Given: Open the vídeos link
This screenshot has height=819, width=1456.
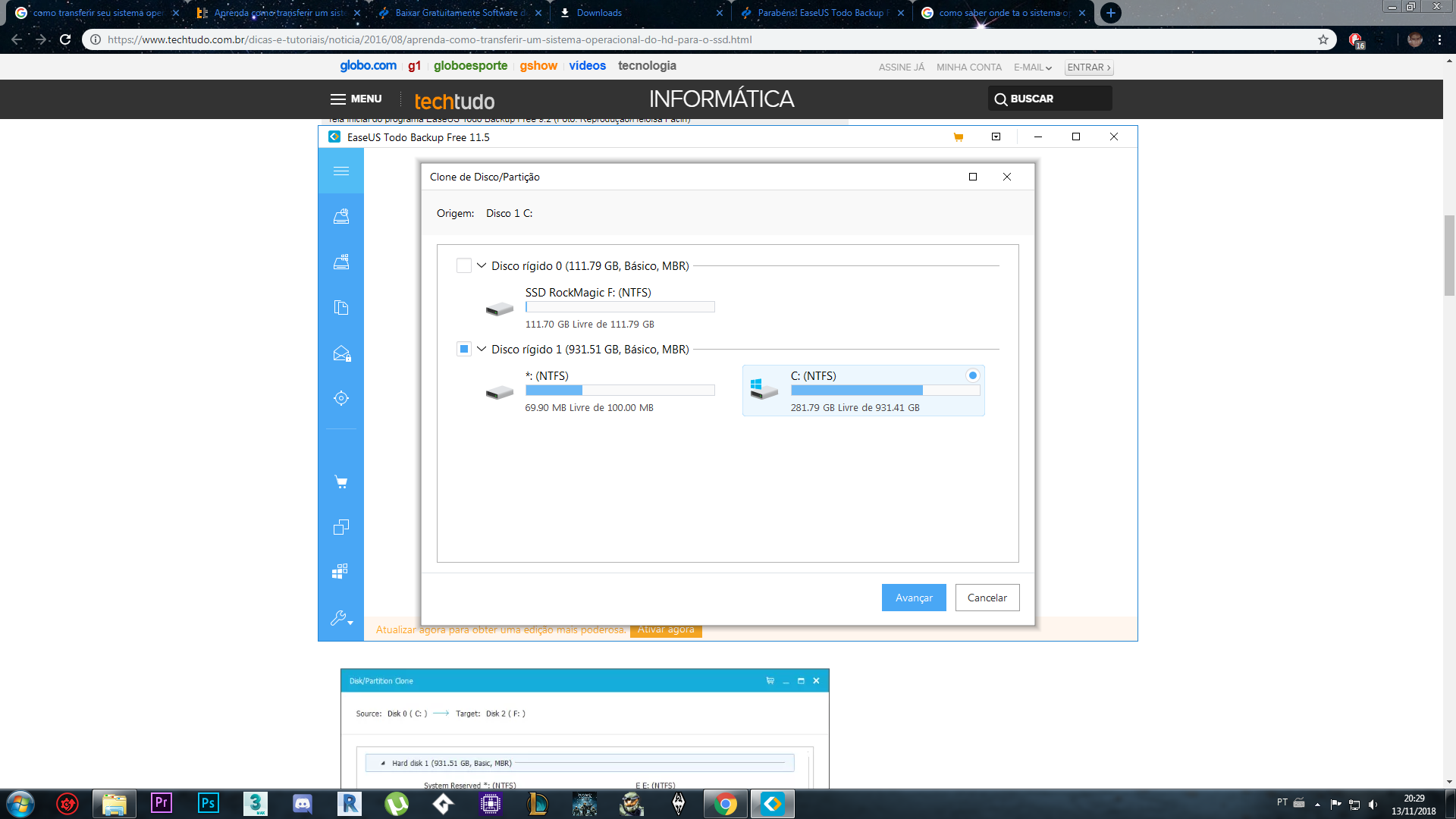Looking at the screenshot, I should point(588,66).
